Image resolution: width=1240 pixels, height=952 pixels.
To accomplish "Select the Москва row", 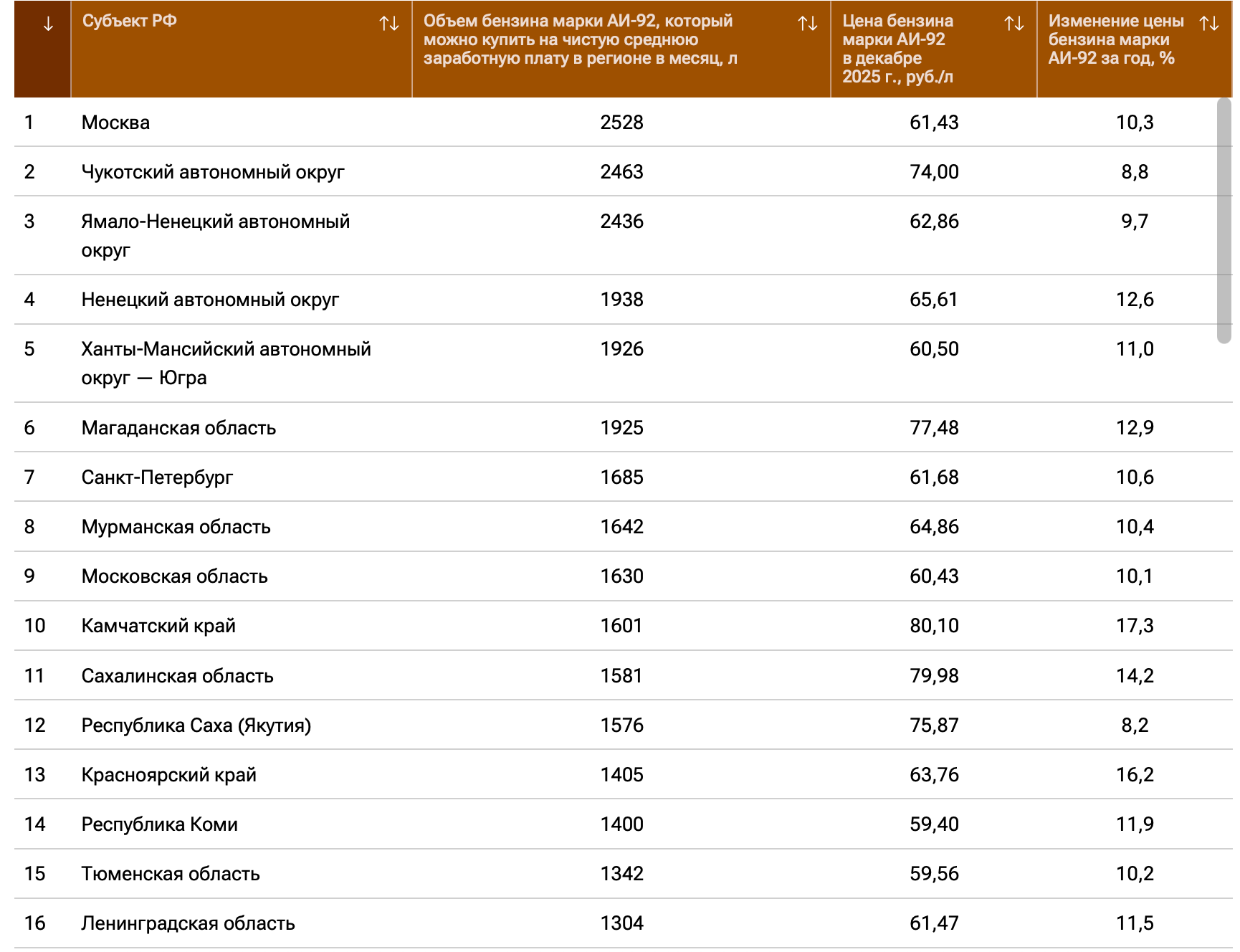I will tap(115, 123).
